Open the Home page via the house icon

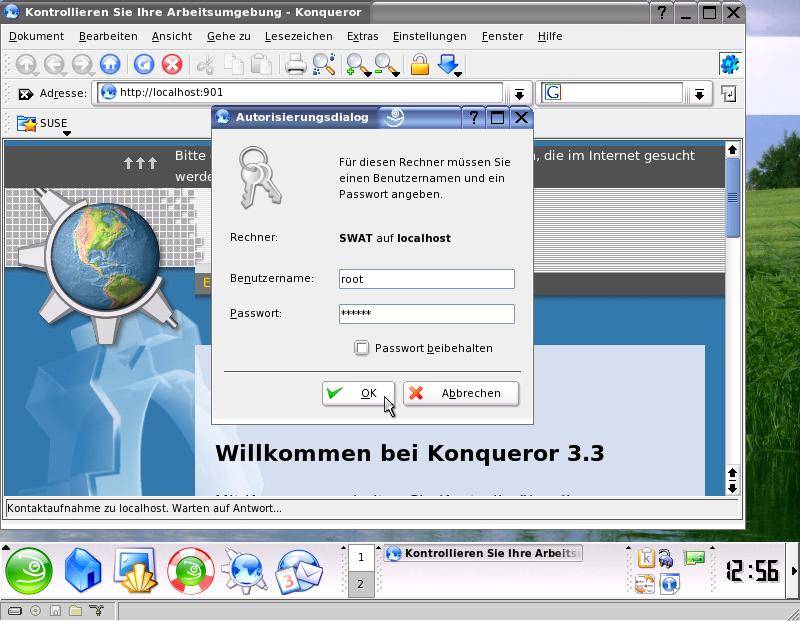point(110,64)
